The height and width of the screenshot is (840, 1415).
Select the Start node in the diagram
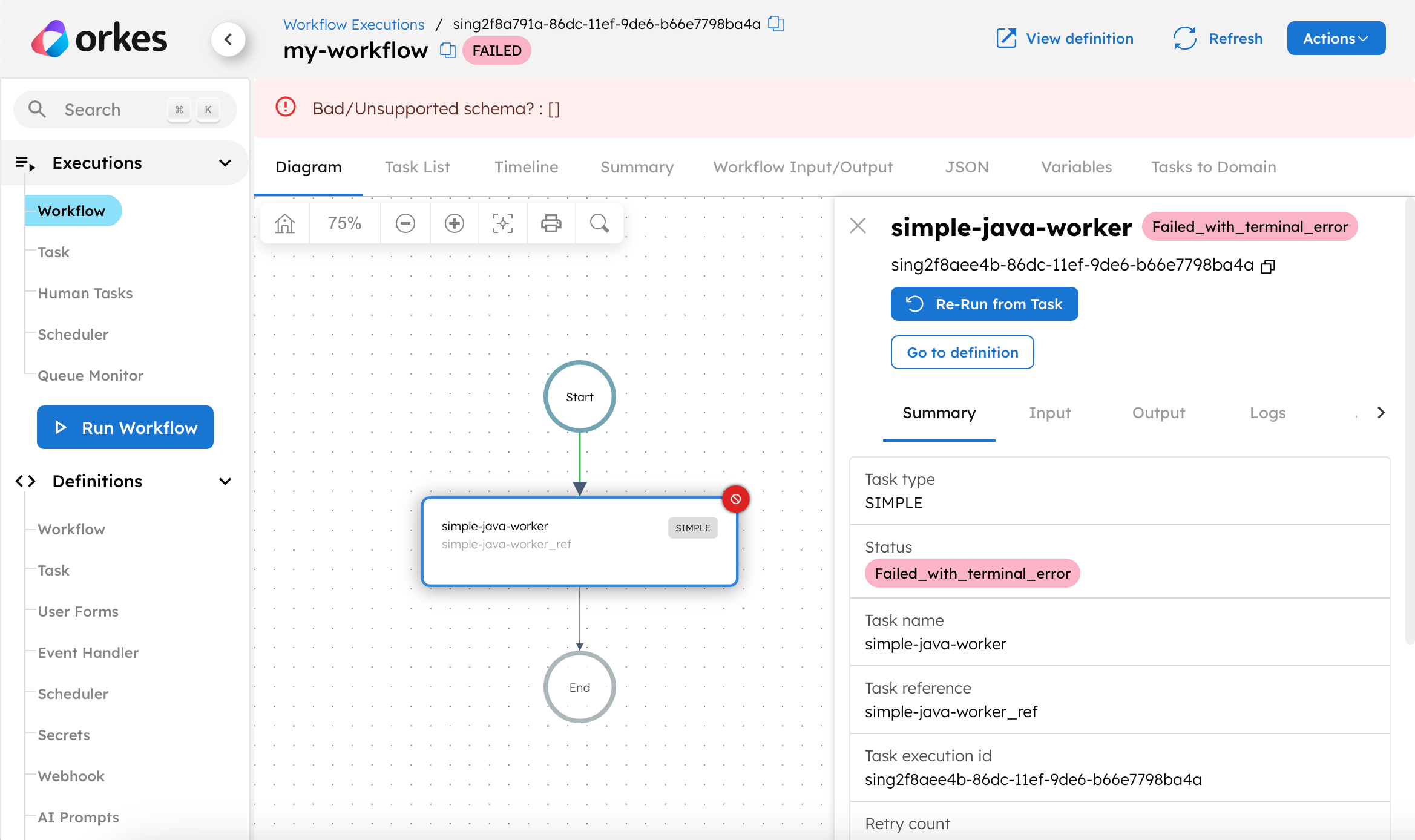pyautogui.click(x=580, y=396)
